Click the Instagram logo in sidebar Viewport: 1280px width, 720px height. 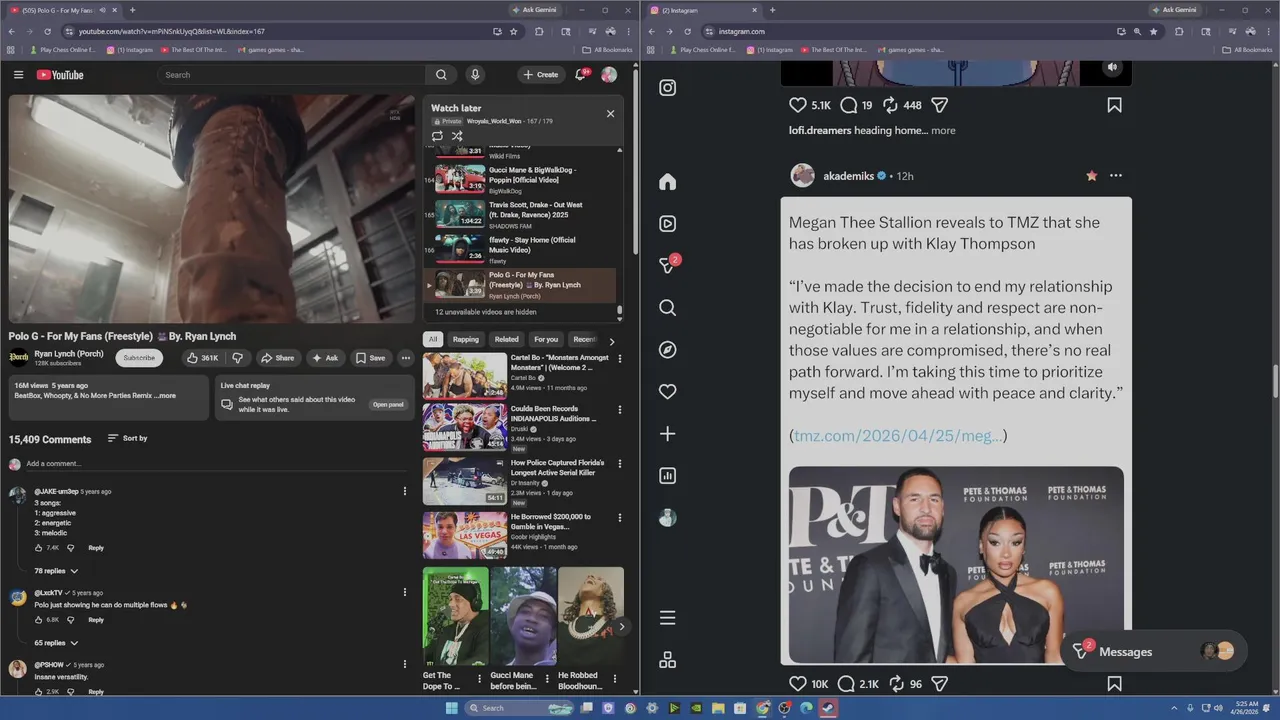point(668,88)
